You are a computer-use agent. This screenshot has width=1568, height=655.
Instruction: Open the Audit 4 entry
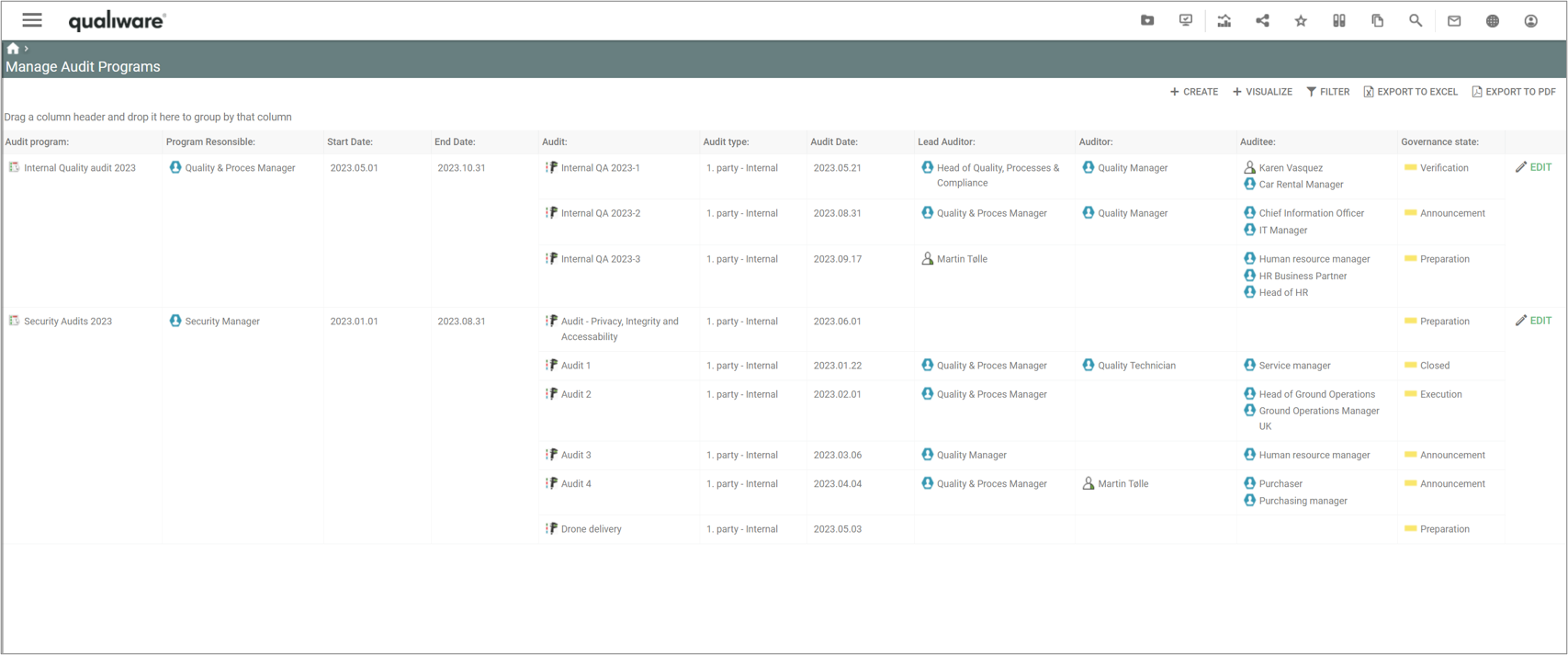(x=576, y=484)
